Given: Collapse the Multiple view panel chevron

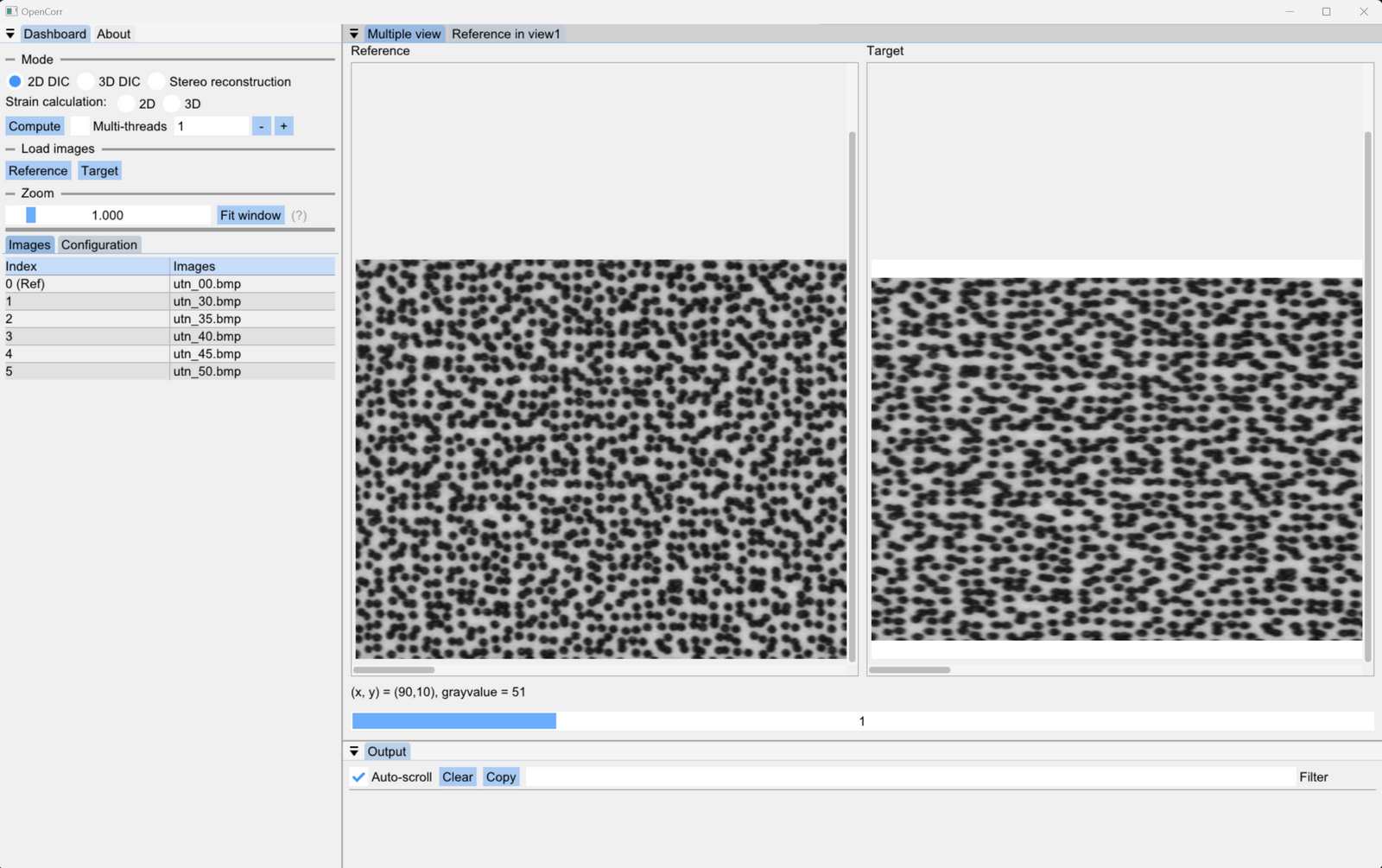Looking at the screenshot, I should (354, 33).
